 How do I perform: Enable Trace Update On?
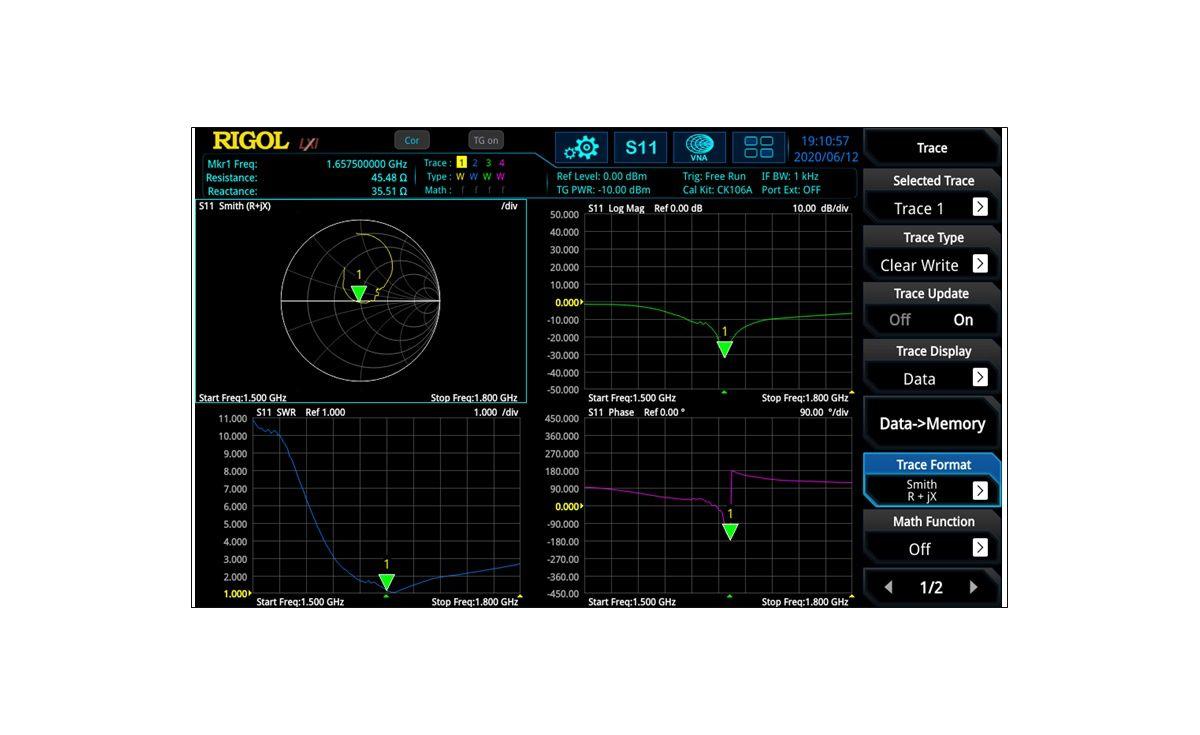click(x=961, y=319)
